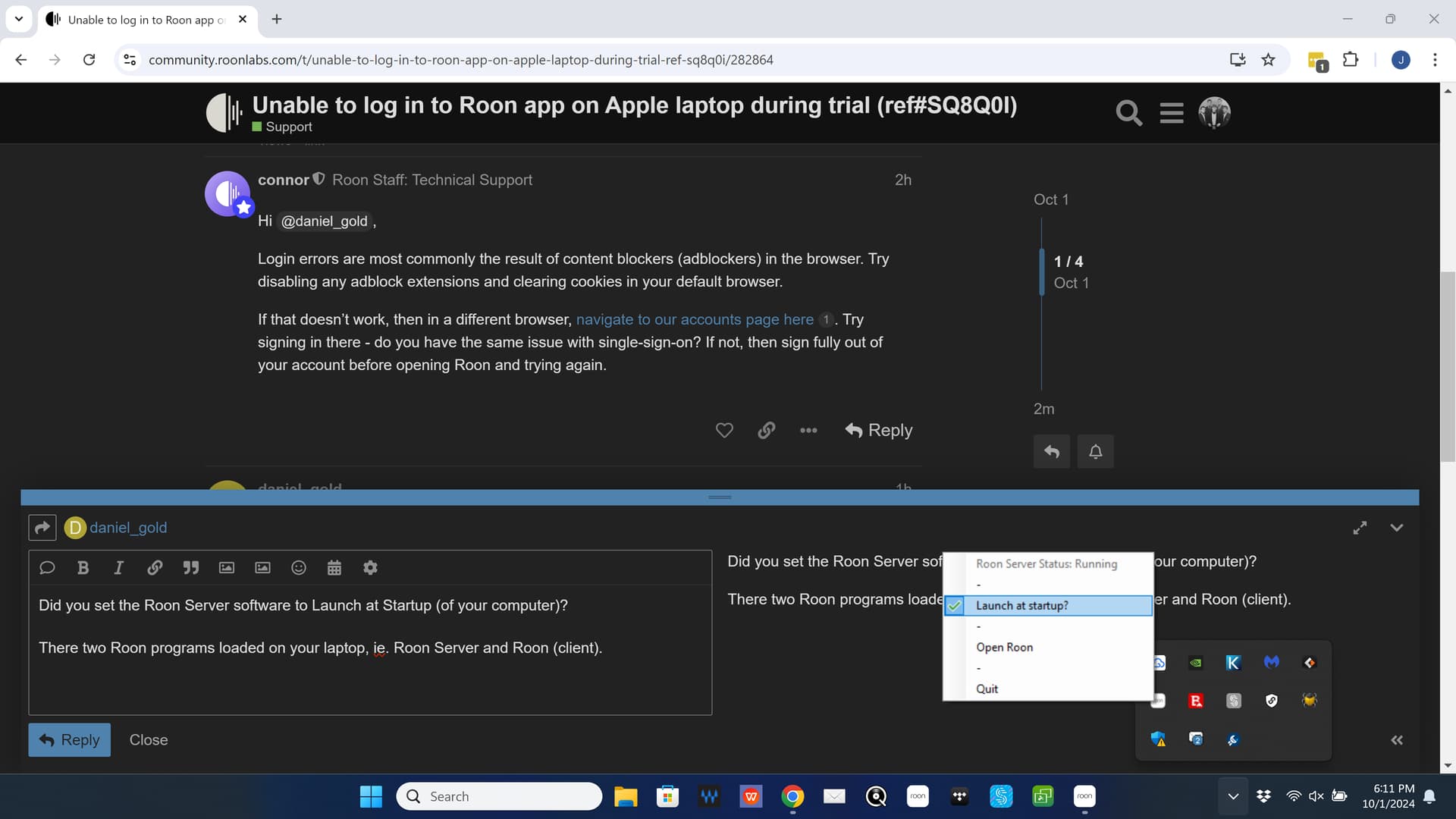Open Chrome three-dot menu
The image size is (1456, 819).
point(1435,60)
